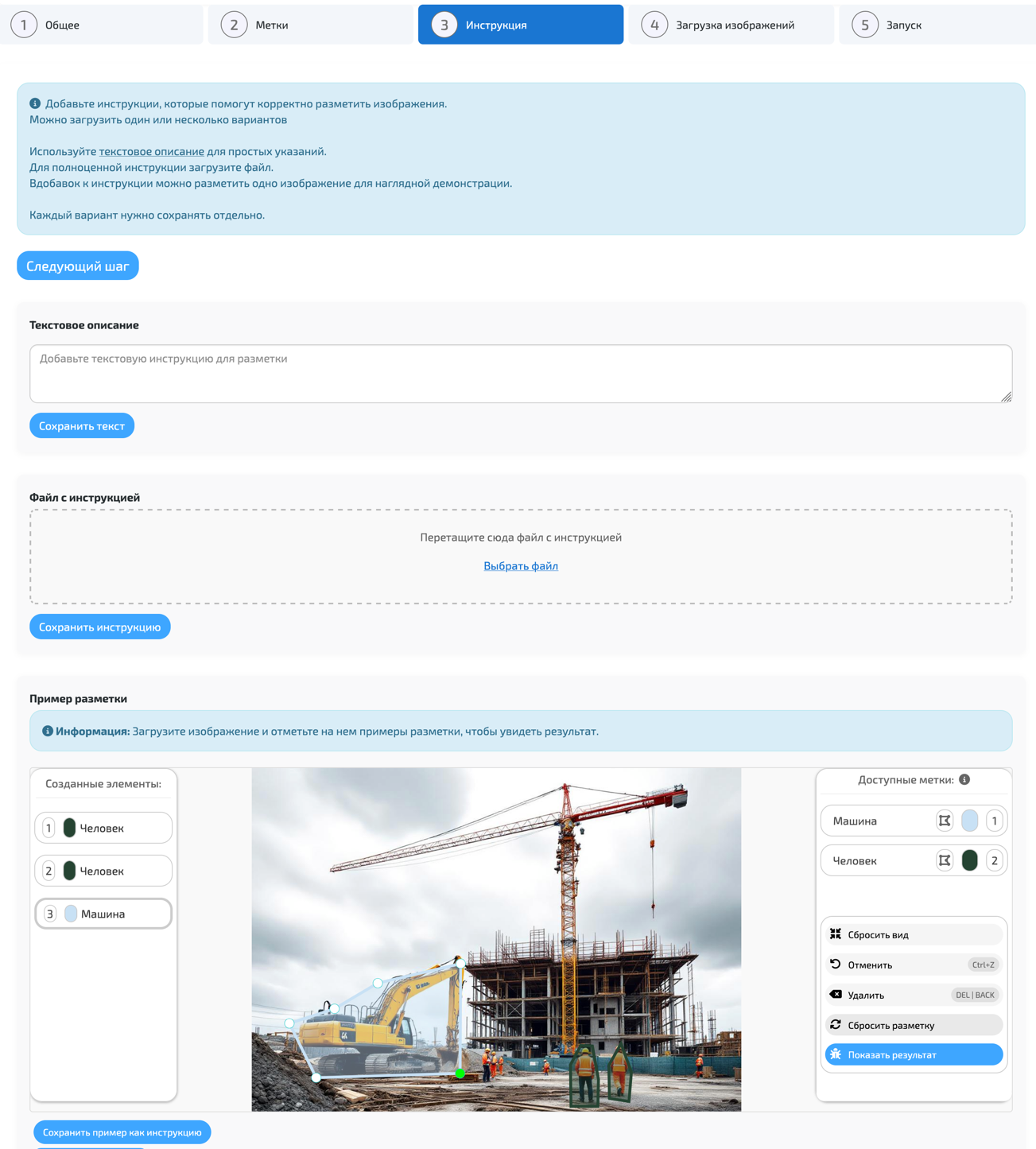Click Сохранить текст button
This screenshot has width=1036, height=1149.
click(x=82, y=426)
